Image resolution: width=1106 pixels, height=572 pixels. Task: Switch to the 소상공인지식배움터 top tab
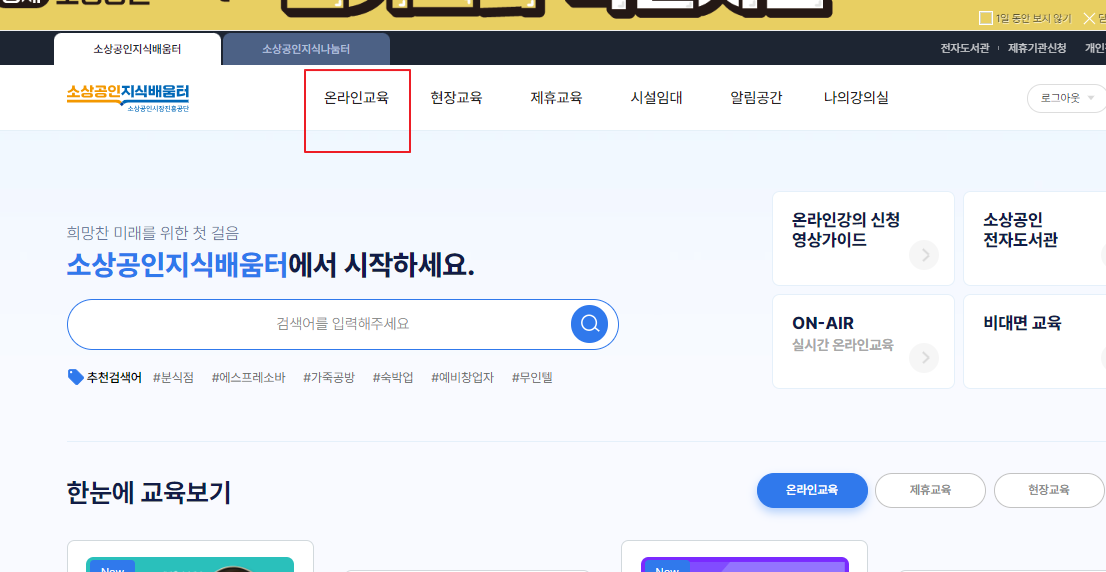click(138, 49)
